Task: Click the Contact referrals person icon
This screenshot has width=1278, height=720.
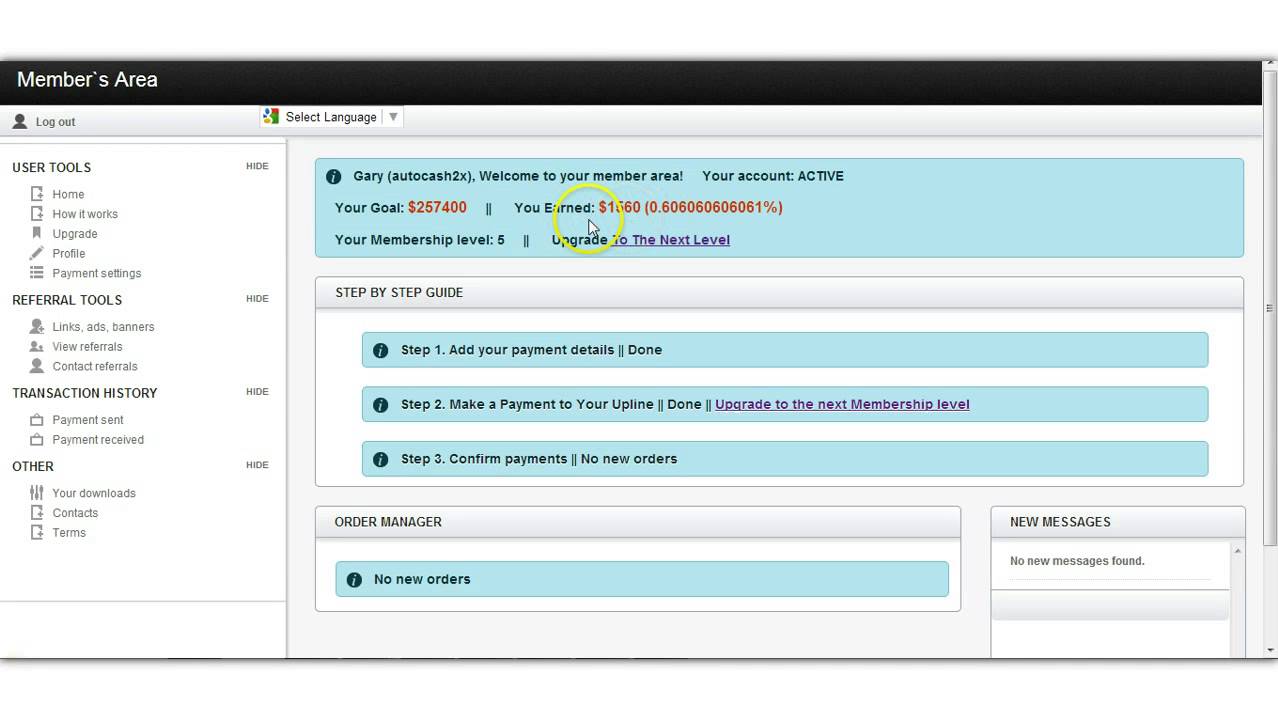Action: click(37, 366)
